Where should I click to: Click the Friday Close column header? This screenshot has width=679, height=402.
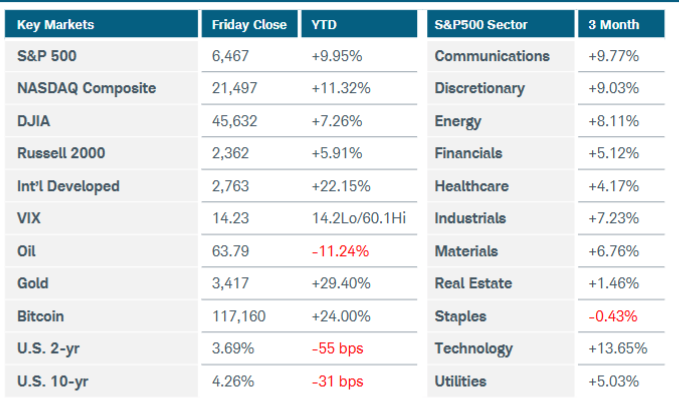250,24
